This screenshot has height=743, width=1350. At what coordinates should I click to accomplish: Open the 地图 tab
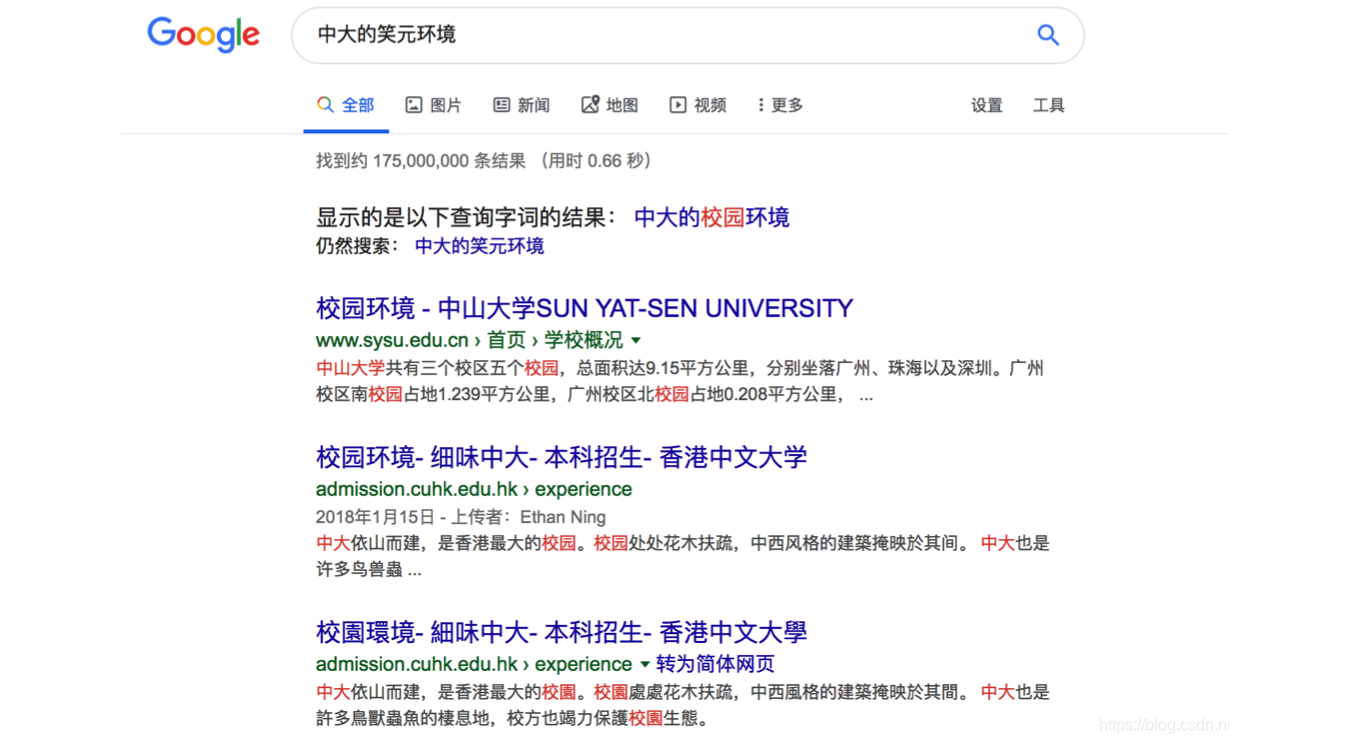610,105
